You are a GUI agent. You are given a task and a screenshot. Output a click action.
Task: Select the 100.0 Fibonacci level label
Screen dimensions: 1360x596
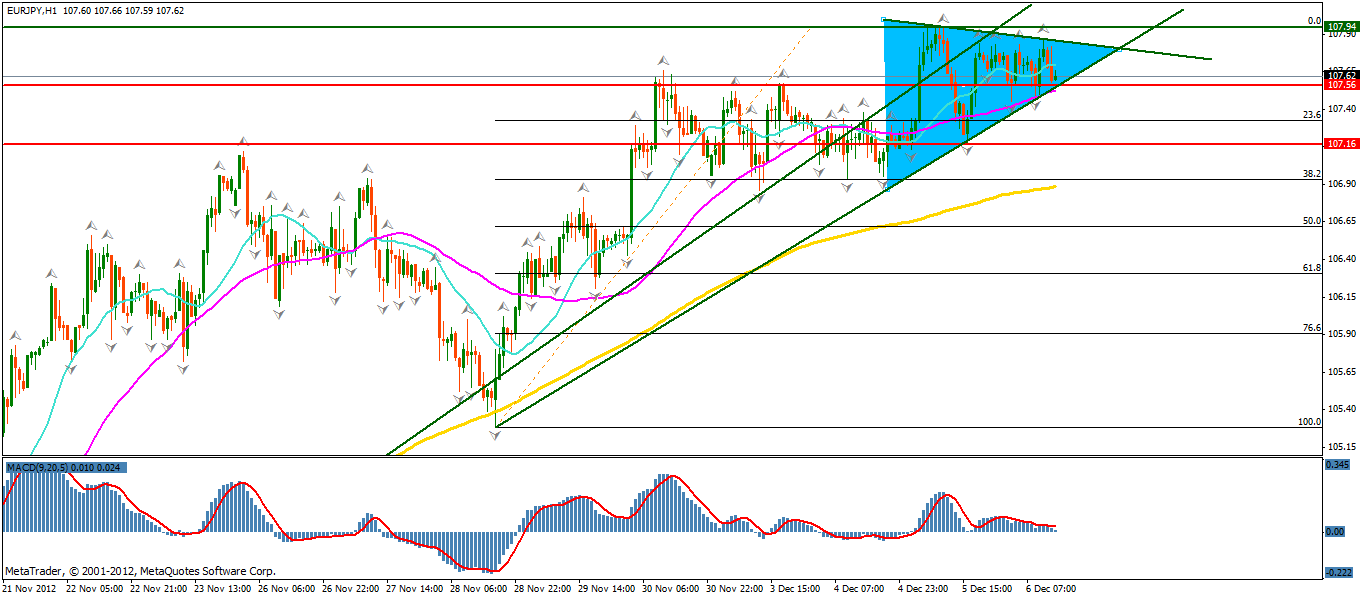click(x=1309, y=421)
